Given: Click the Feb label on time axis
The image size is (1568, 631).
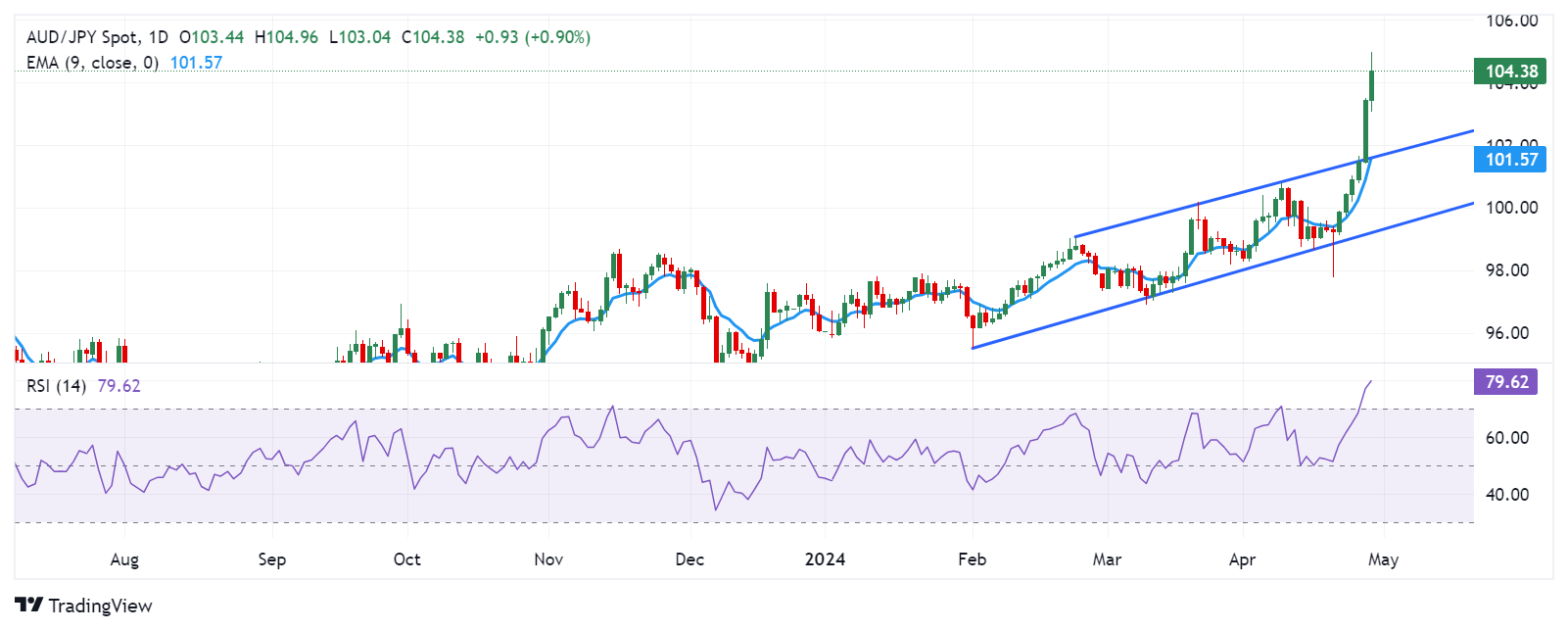Looking at the screenshot, I should [x=972, y=559].
